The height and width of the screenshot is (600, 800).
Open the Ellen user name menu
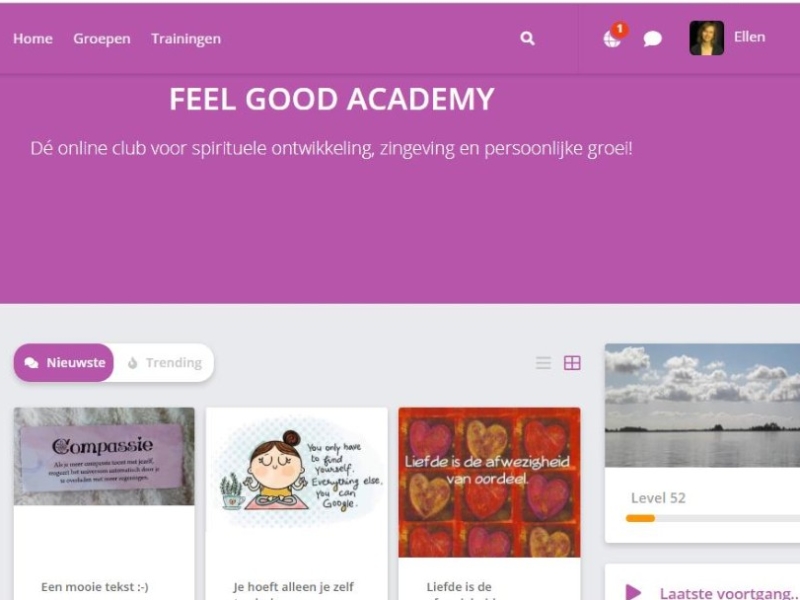pos(749,37)
